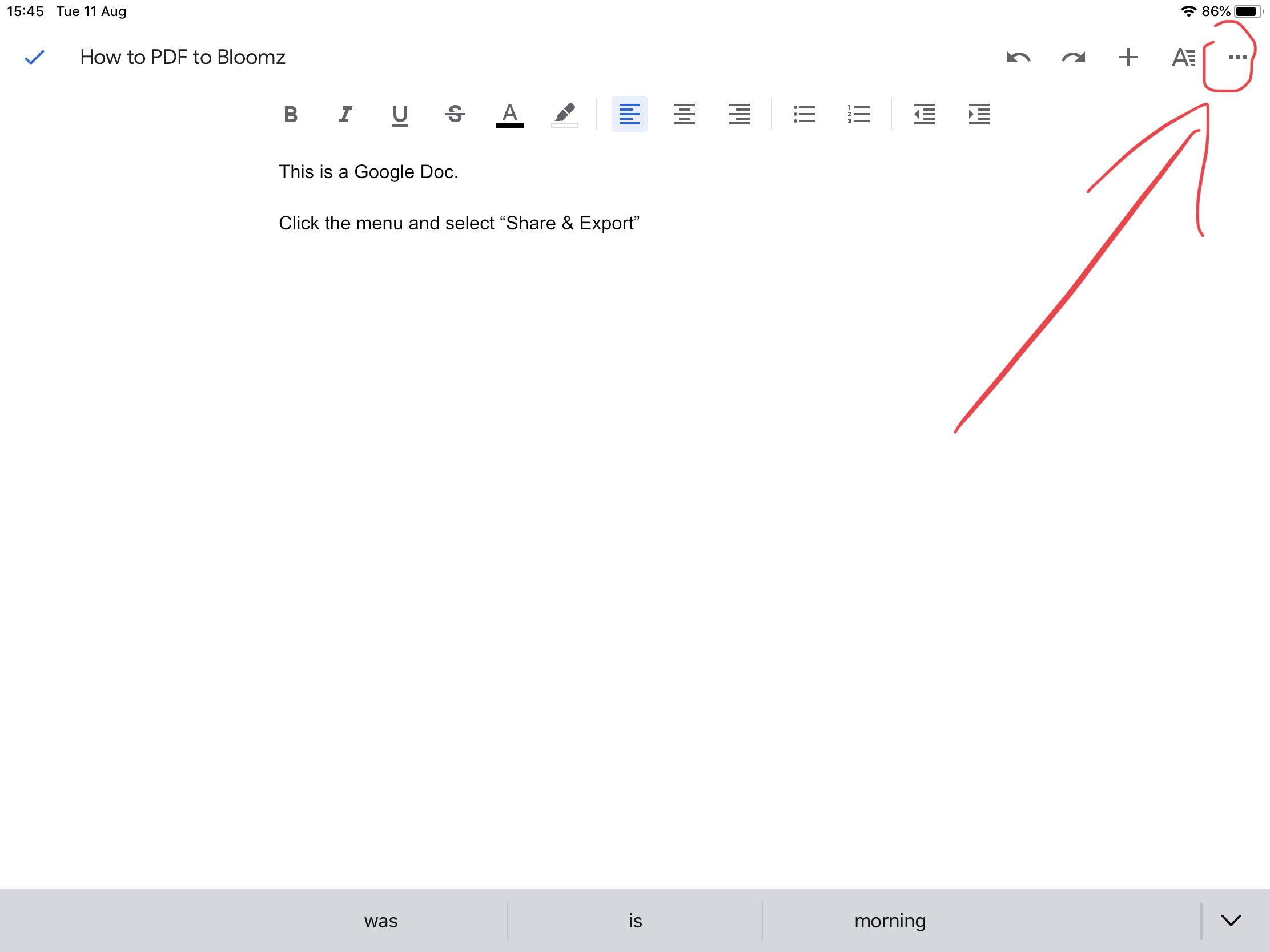Start a bulleted list
Image resolution: width=1270 pixels, height=952 pixels.
pyautogui.click(x=804, y=115)
